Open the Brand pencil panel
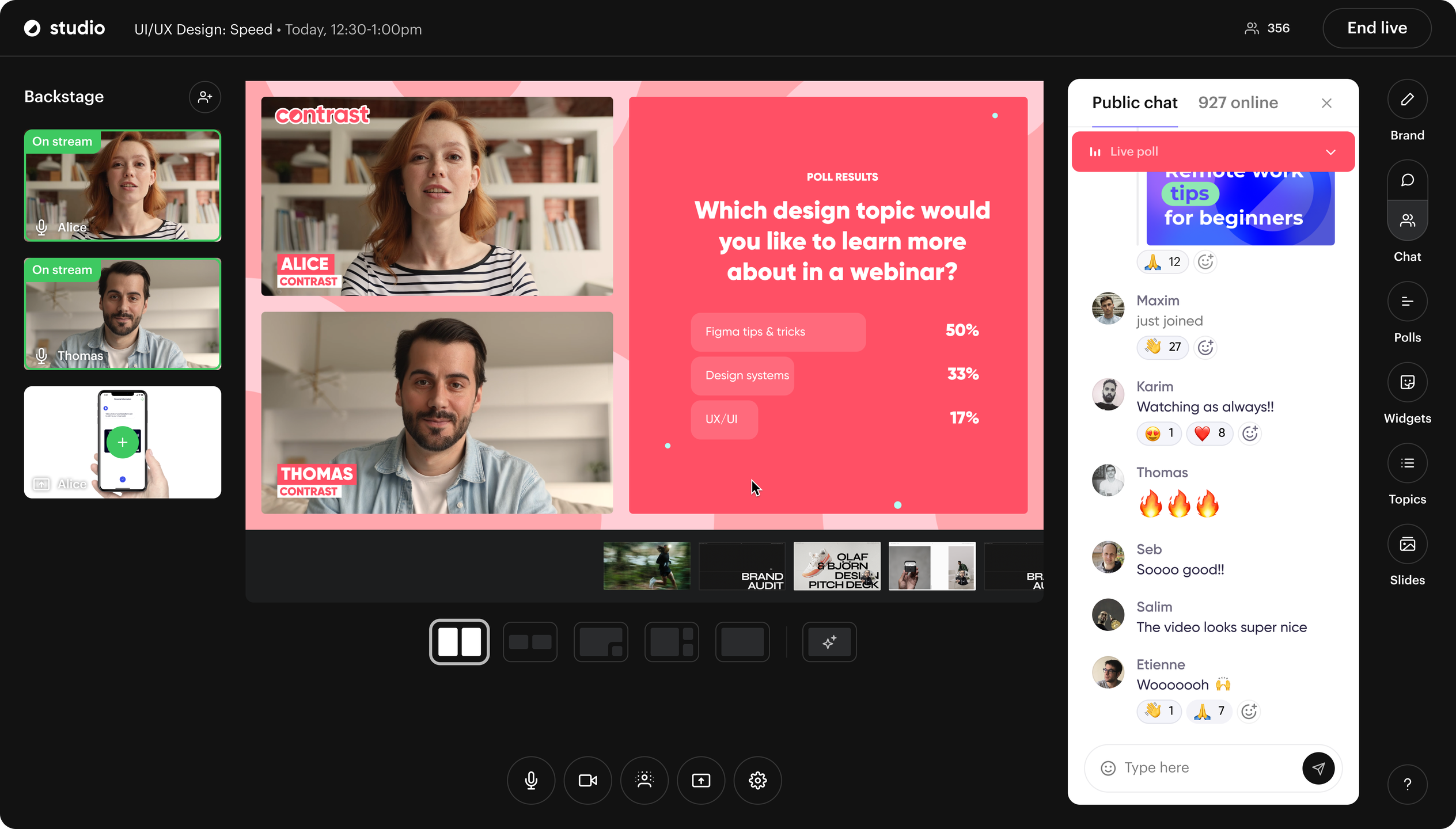The height and width of the screenshot is (829, 1456). (x=1407, y=100)
